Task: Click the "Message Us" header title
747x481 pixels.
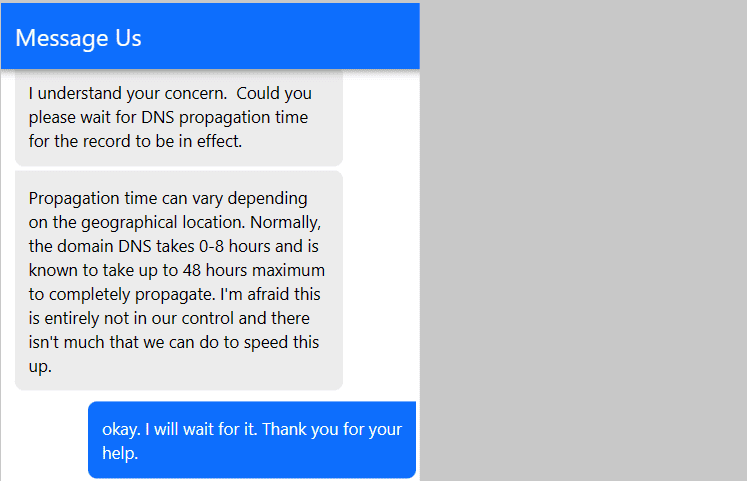Action: (x=78, y=38)
